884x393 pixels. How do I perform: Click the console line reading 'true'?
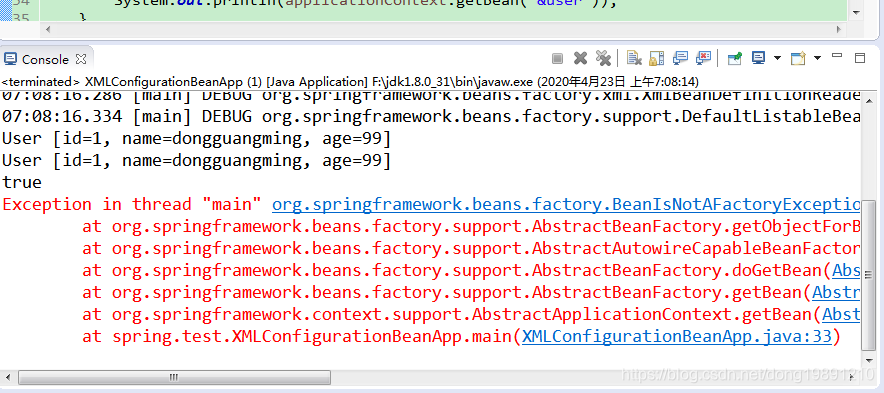pos(22,182)
